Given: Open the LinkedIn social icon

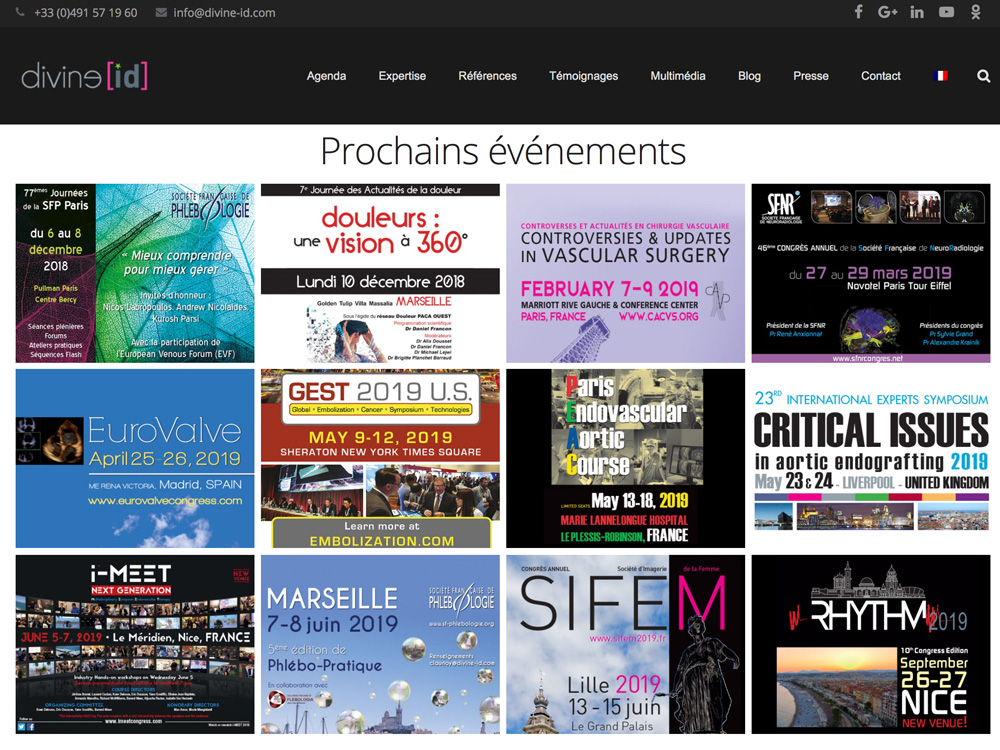Looking at the screenshot, I should click(x=917, y=12).
